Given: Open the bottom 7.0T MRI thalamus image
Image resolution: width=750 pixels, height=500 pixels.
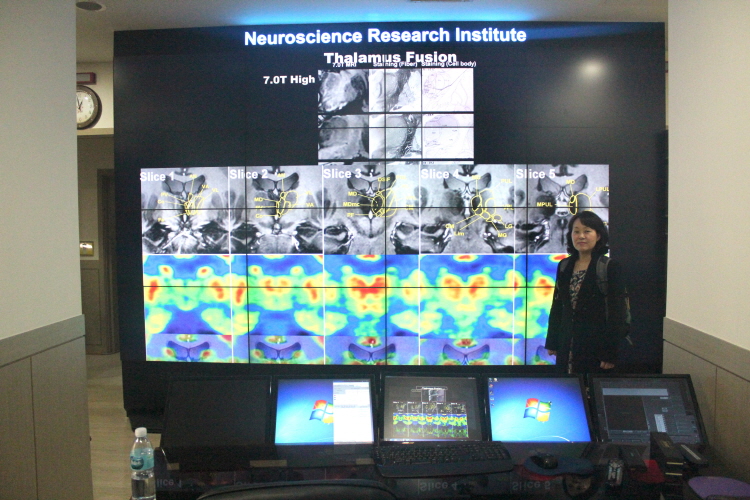Looking at the screenshot, I should (x=343, y=137).
